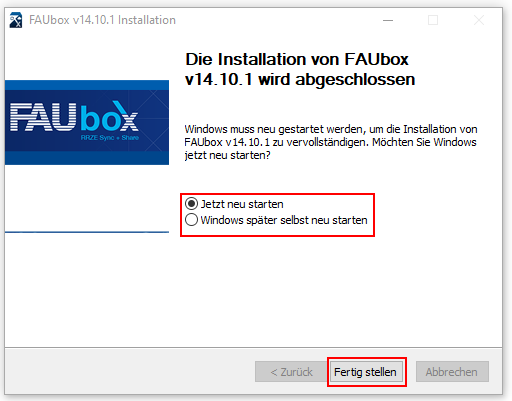Finish setup with 'Fertig stellen' button
The image size is (512, 401).
pos(365,372)
